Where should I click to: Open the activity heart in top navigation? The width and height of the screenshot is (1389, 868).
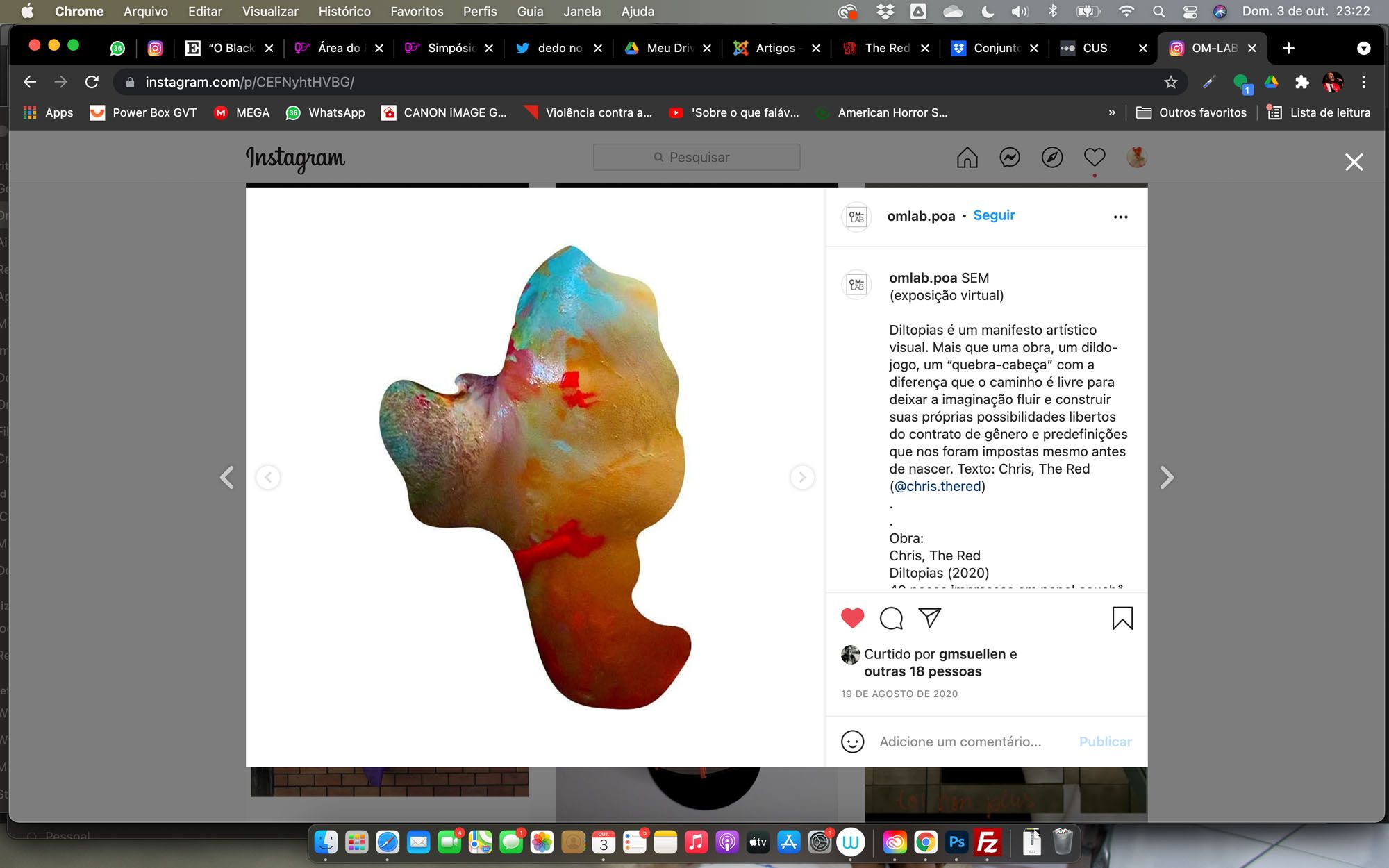(x=1094, y=158)
